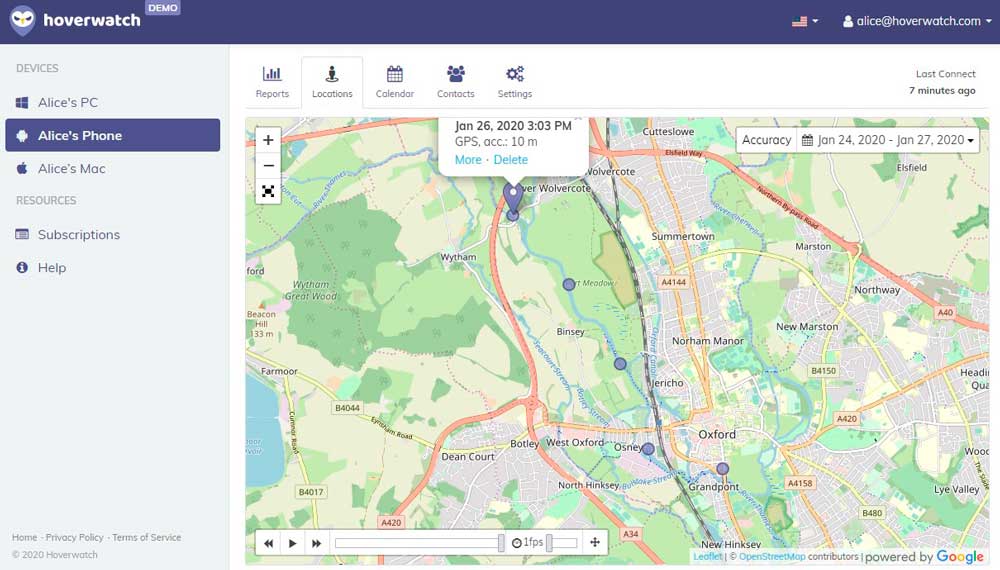Viewport: 1000px width, 570px height.
Task: Toggle fullscreen map view
Action: pos(268,191)
